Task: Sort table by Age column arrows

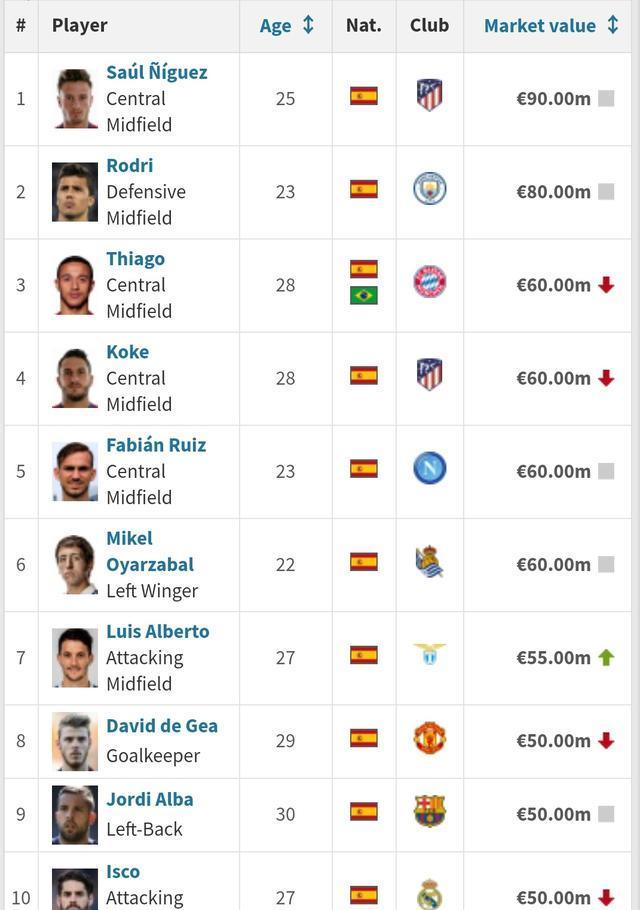Action: (308, 25)
